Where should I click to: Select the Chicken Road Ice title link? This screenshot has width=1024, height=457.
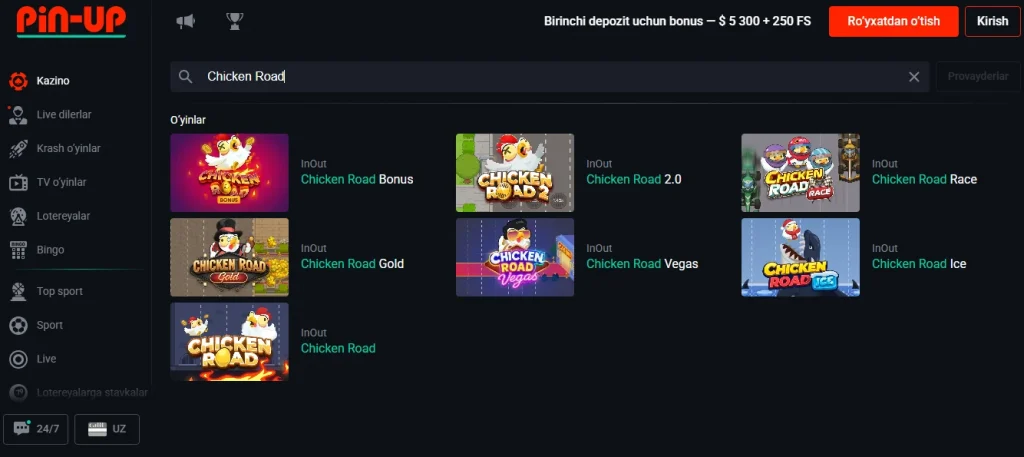919,264
